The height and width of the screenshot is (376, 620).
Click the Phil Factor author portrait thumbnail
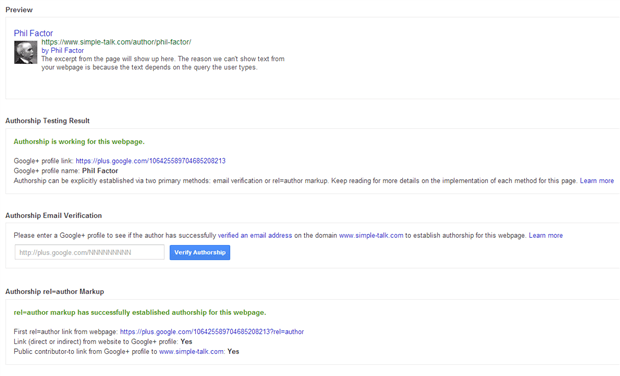pyautogui.click(x=26, y=52)
